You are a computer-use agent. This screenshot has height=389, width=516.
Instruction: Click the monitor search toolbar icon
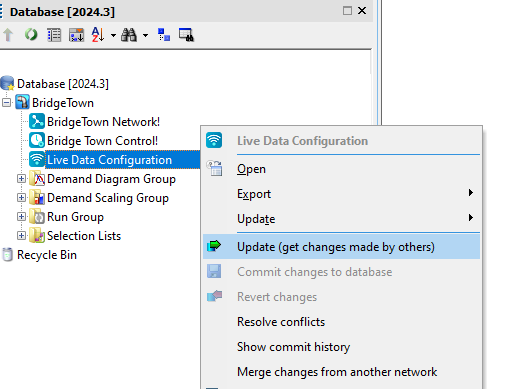186,35
